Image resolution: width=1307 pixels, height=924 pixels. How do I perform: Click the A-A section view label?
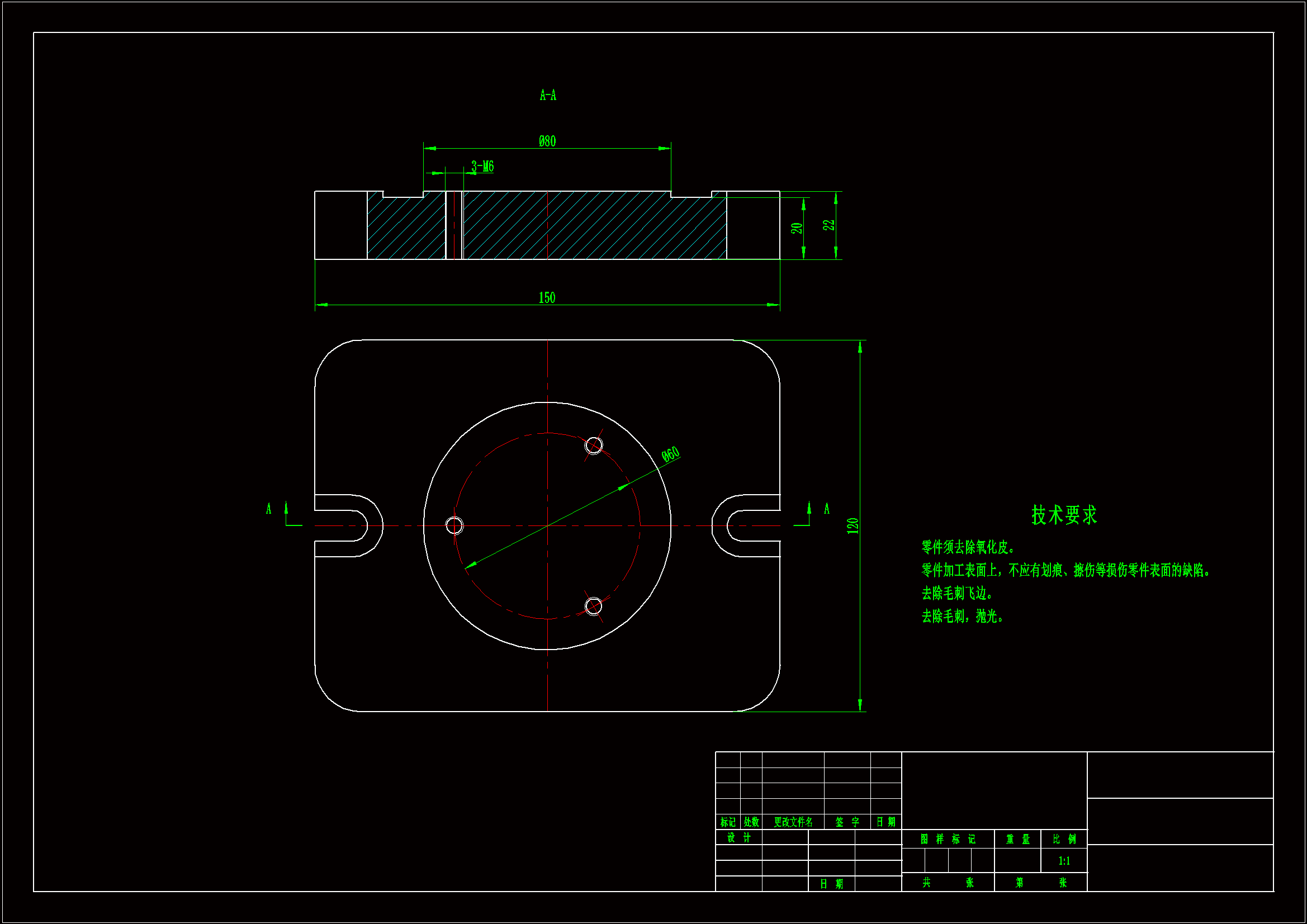(548, 95)
